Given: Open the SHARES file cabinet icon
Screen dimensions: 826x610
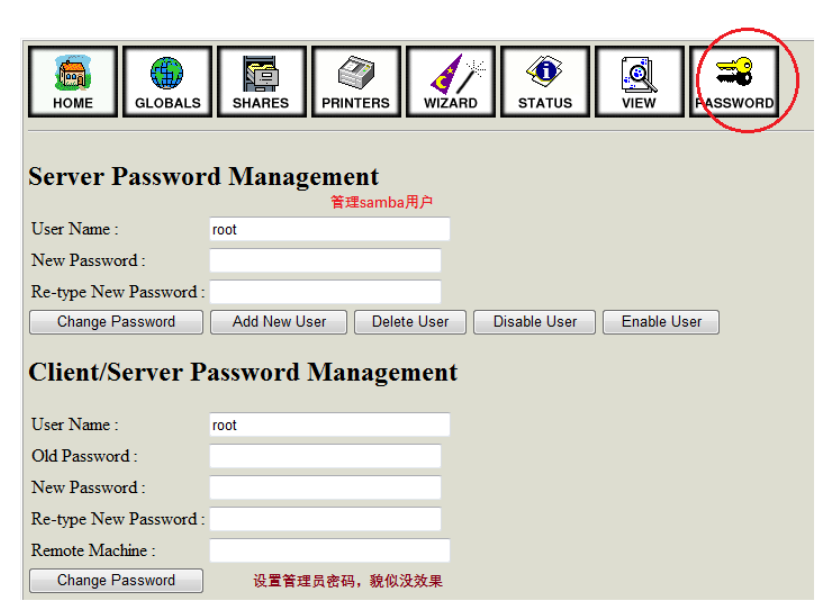Looking at the screenshot, I should (x=261, y=81).
